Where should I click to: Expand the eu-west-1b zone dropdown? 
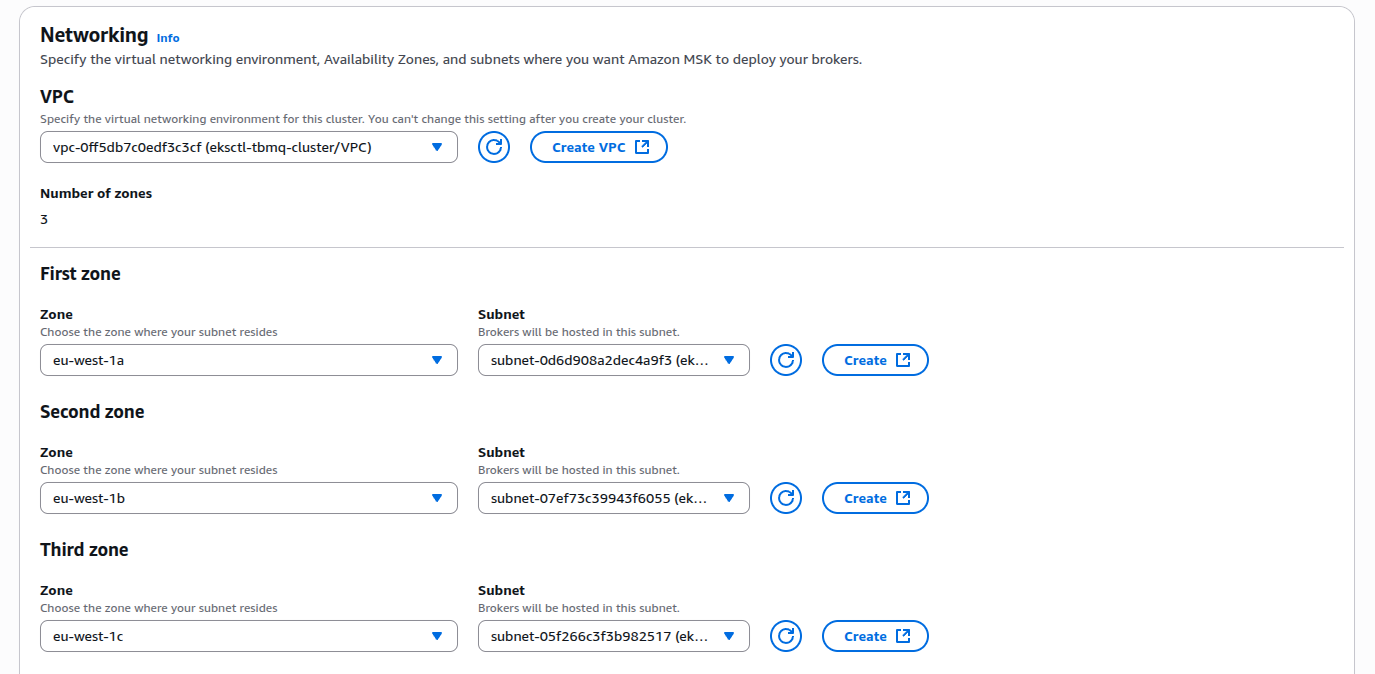pos(248,498)
